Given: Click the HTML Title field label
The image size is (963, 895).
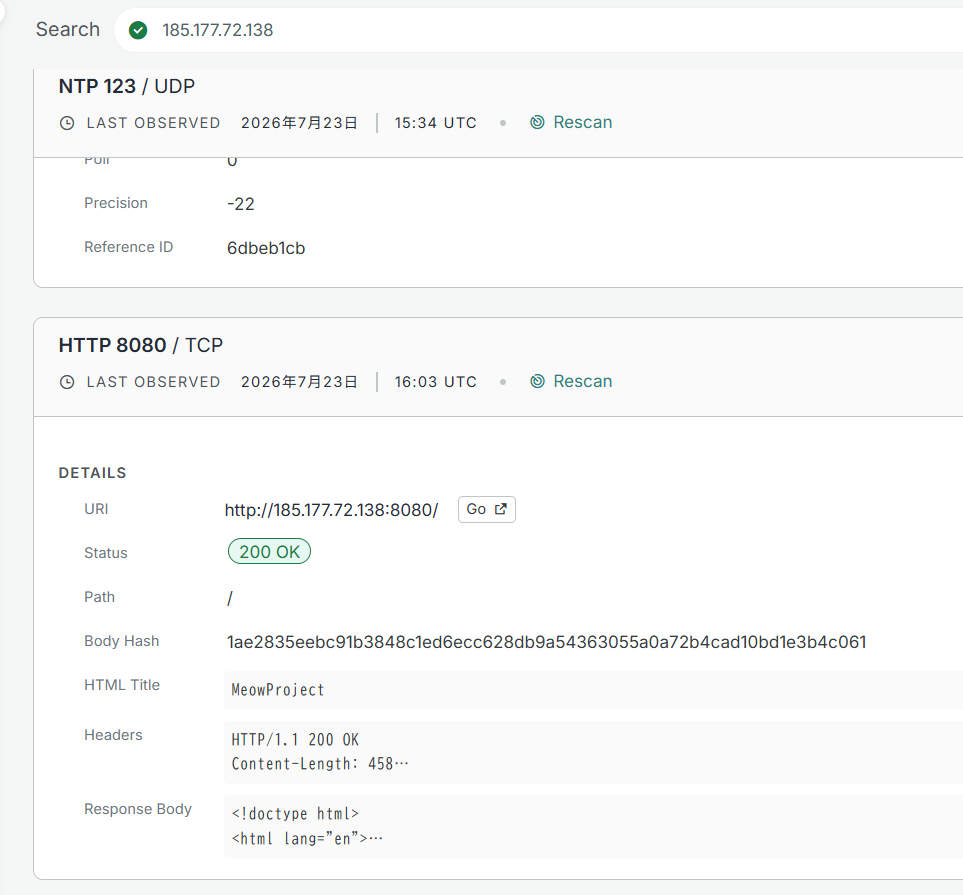Looking at the screenshot, I should [x=122, y=685].
